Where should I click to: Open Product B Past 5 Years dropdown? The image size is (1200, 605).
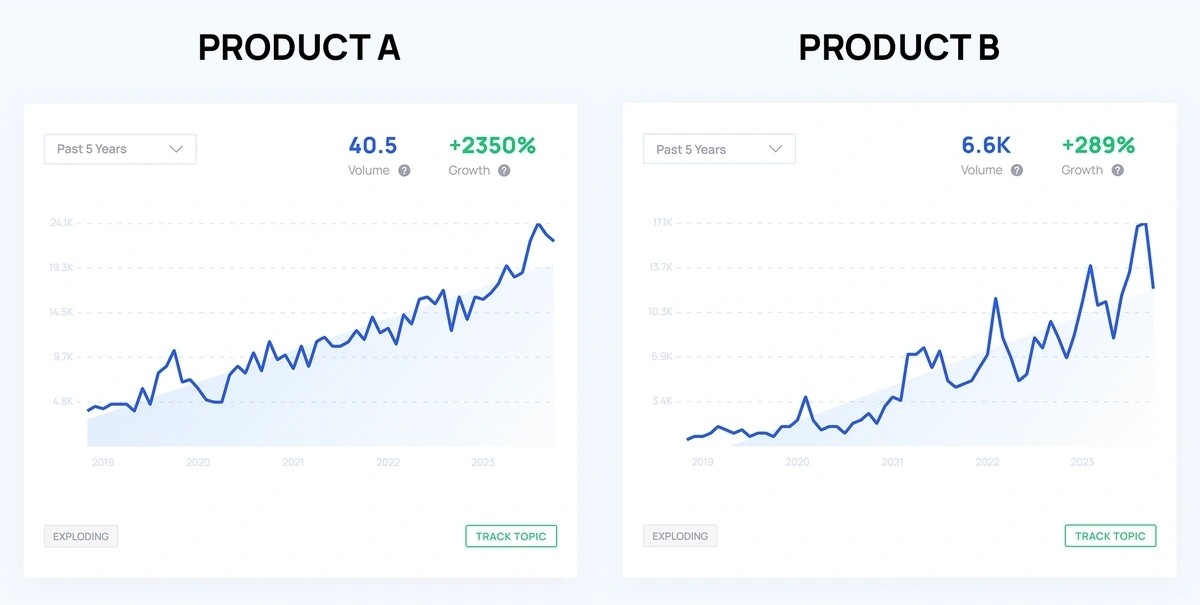719,150
